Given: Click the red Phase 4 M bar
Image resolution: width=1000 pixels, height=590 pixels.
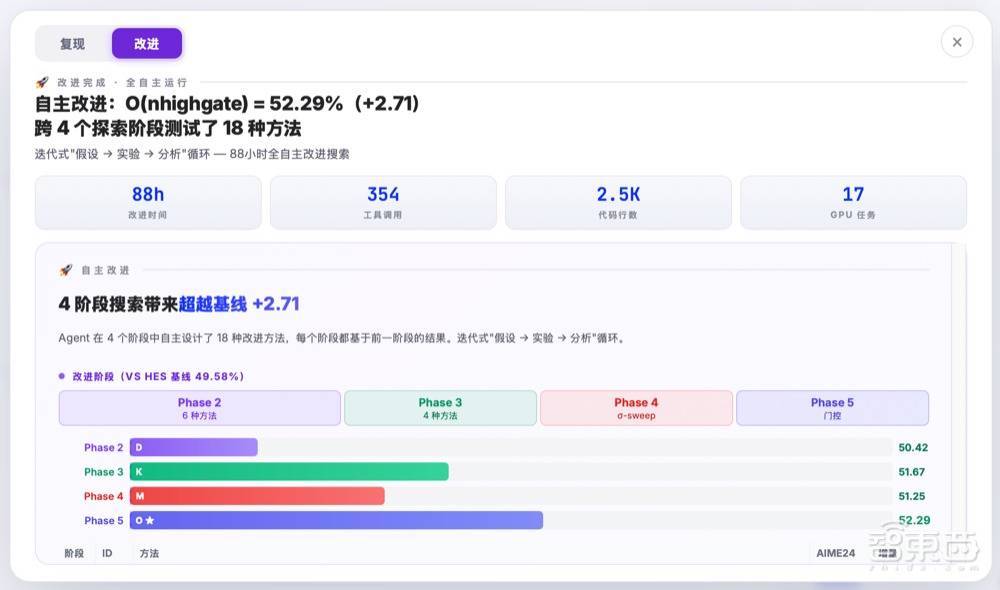Looking at the screenshot, I should click(257, 496).
